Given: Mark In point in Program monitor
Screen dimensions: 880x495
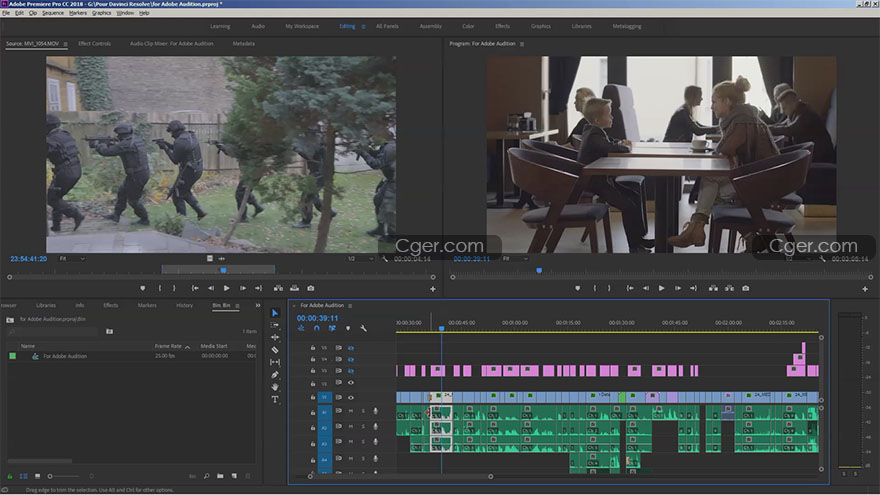Looking at the screenshot, I should pos(595,288).
